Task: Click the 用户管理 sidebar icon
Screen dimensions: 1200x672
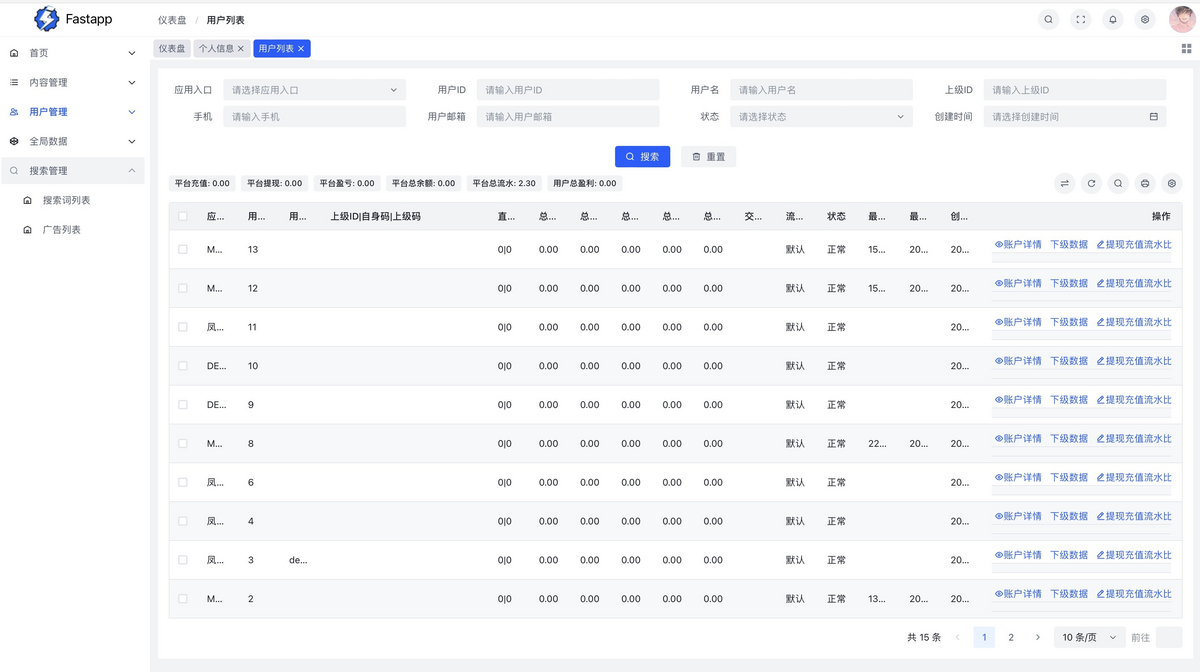Action: 14,112
